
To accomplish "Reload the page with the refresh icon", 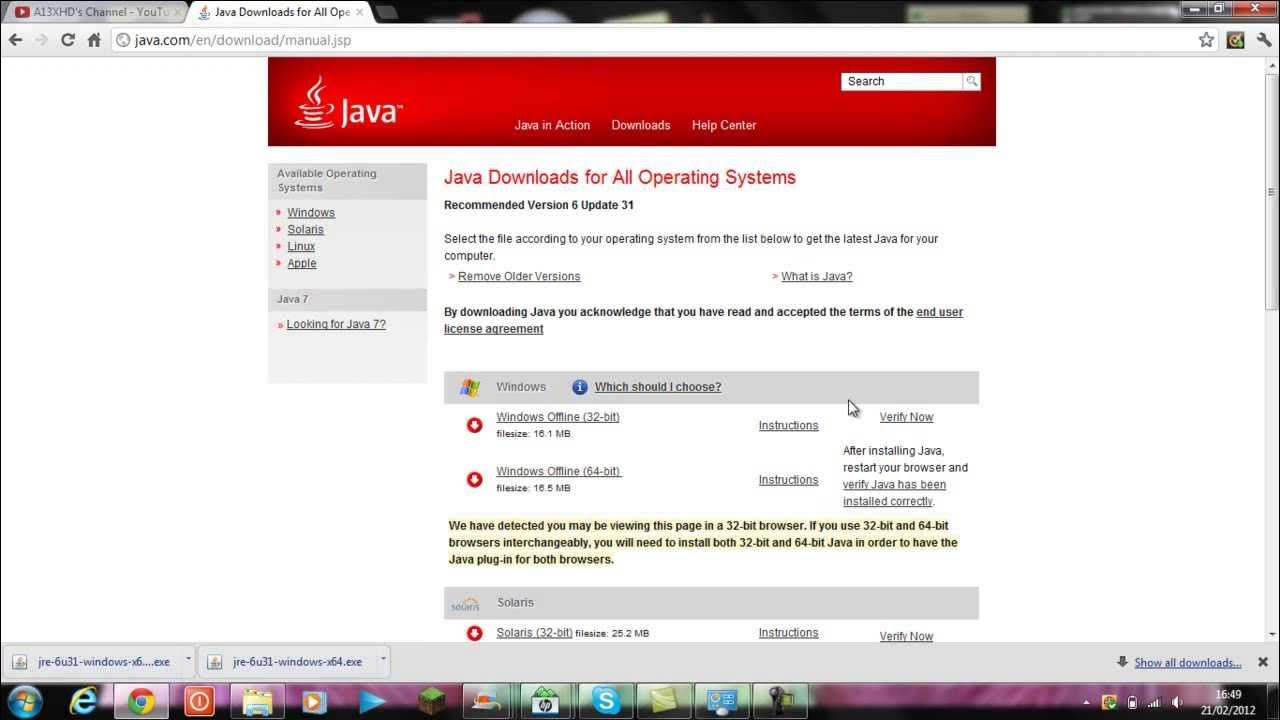I will (68, 40).
